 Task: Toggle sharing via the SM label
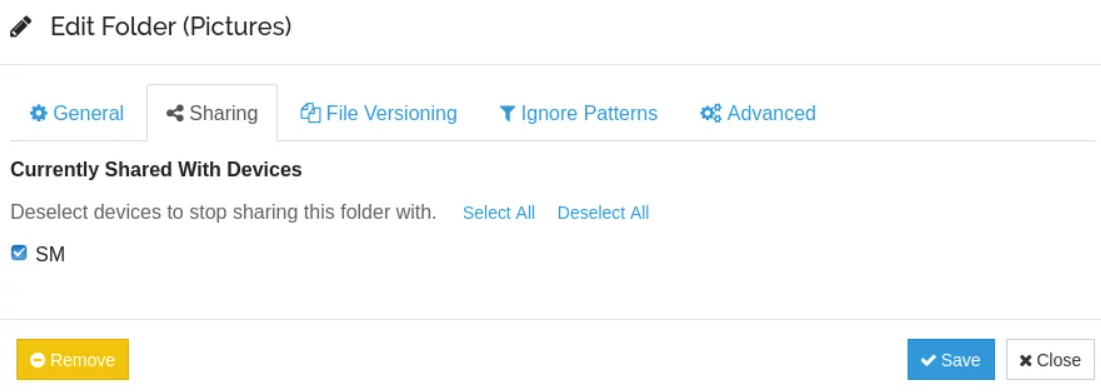point(50,254)
